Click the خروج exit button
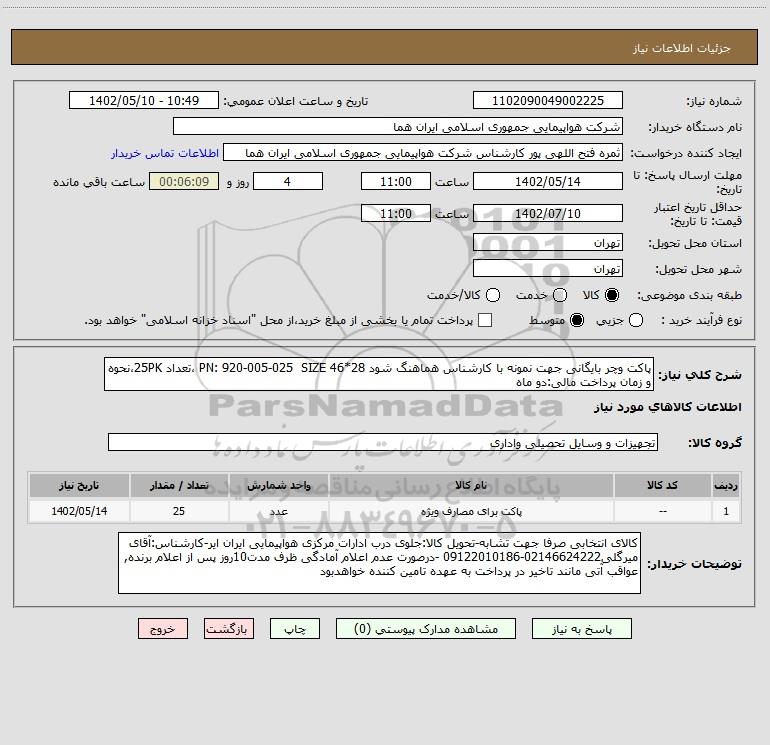The width and height of the screenshot is (770, 745). 163,629
